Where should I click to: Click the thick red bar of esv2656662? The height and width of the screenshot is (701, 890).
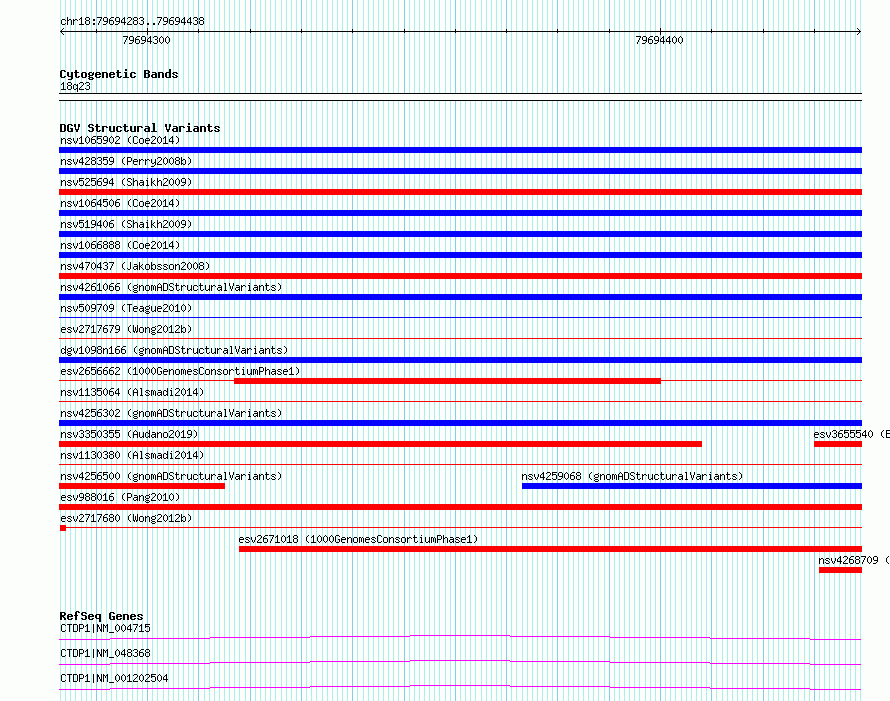(447, 381)
